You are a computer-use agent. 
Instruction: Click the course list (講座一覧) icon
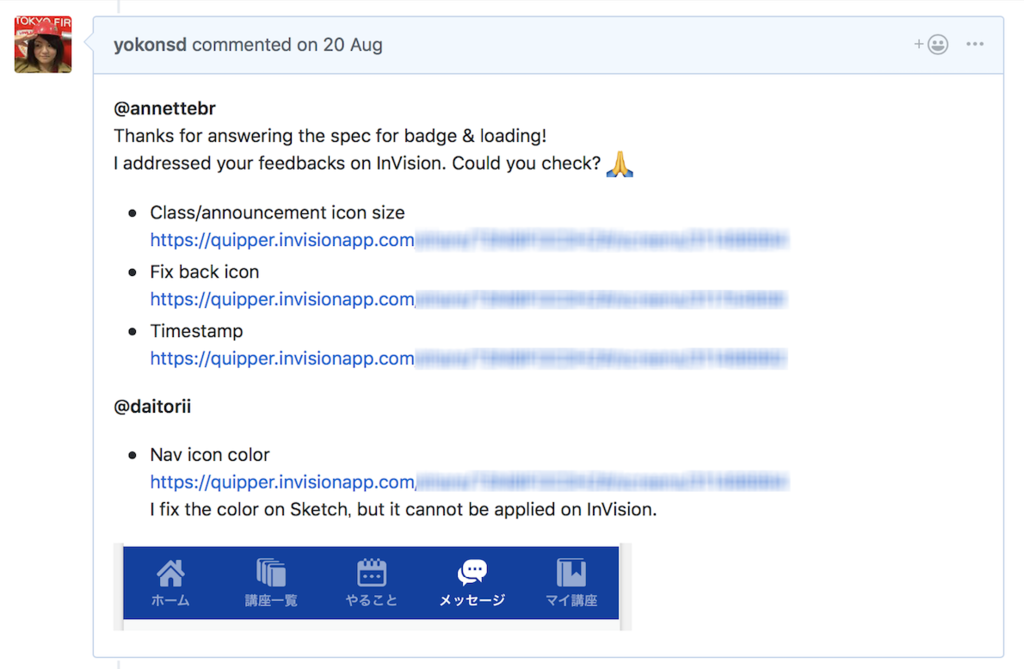pyautogui.click(x=271, y=572)
